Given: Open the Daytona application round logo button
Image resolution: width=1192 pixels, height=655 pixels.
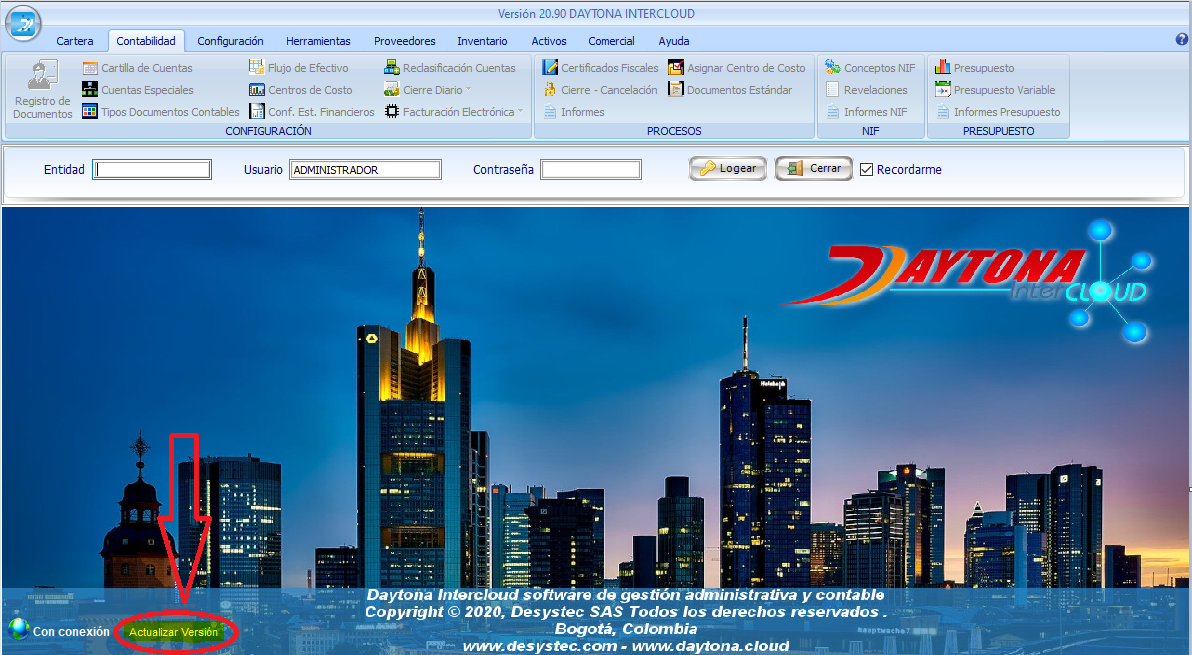Looking at the screenshot, I should [24, 23].
